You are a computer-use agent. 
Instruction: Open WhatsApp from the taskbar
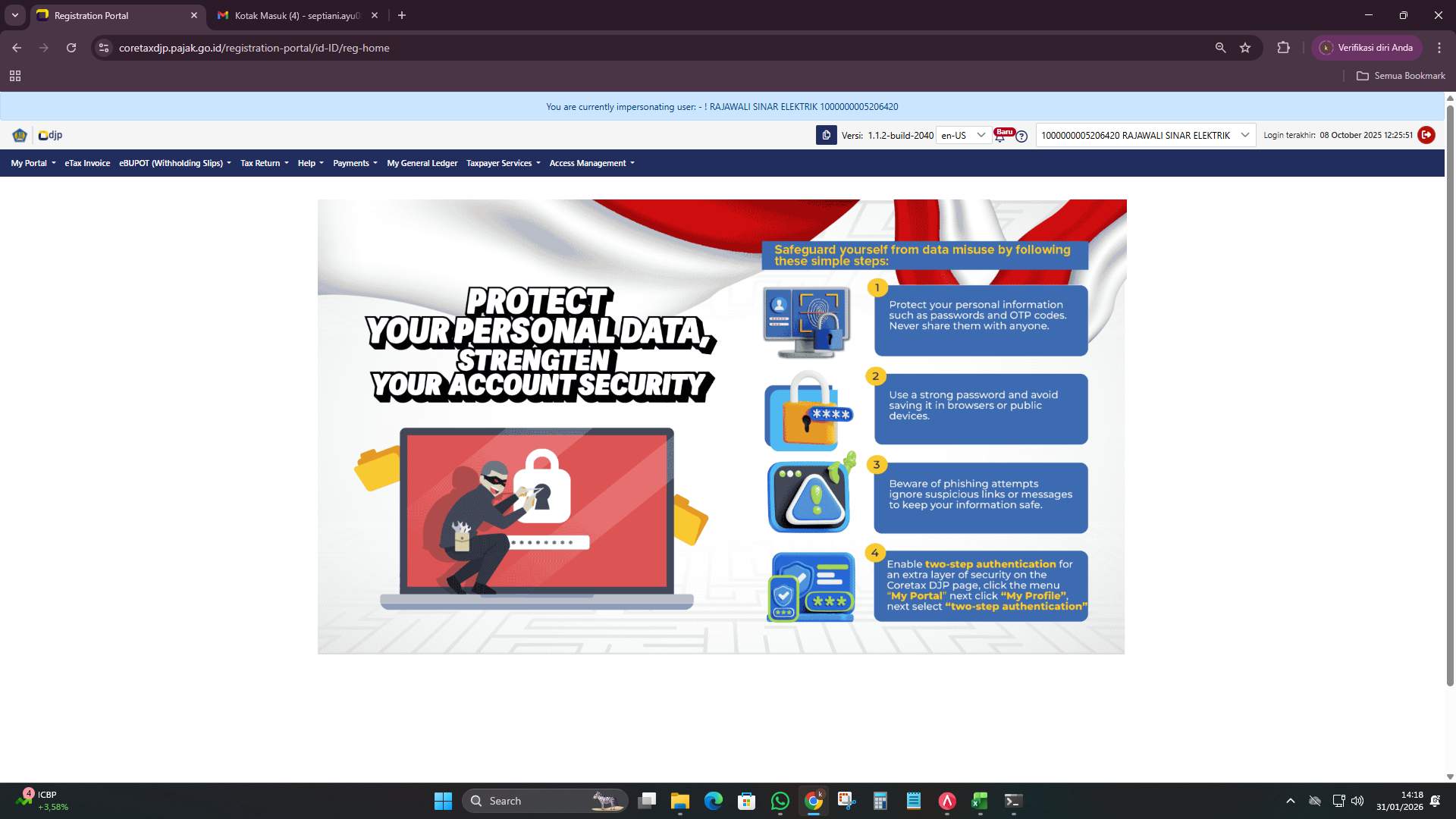tap(780, 801)
